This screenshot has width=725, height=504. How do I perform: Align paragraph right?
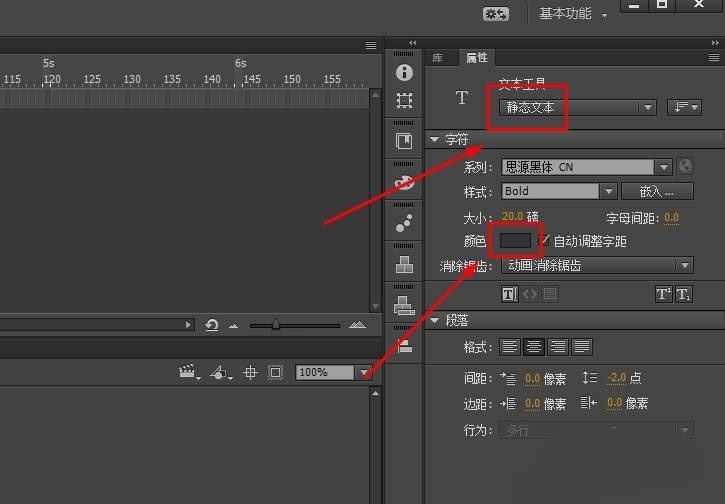click(x=557, y=346)
